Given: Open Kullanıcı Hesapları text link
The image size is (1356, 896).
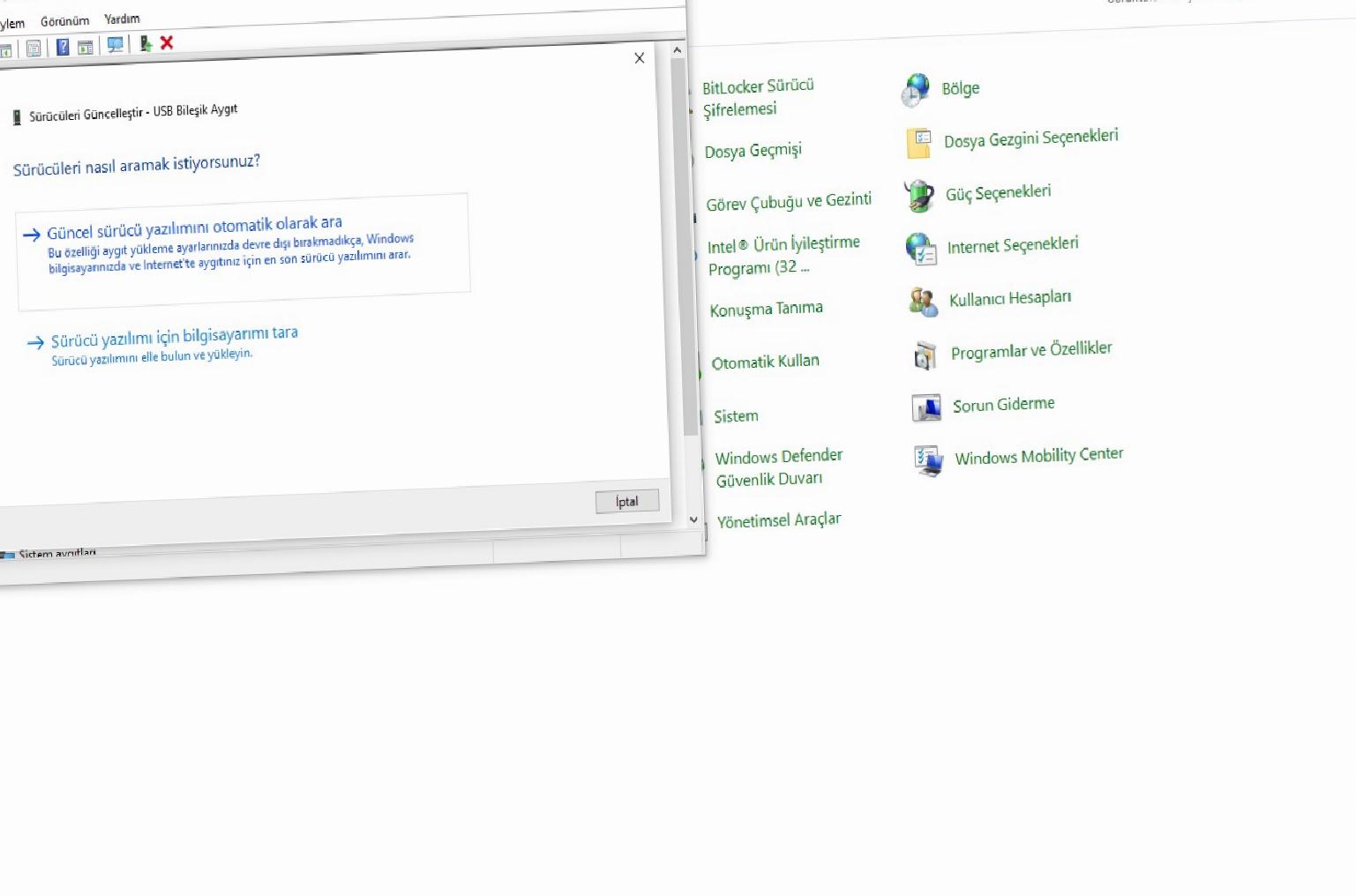Looking at the screenshot, I should point(1010,298).
